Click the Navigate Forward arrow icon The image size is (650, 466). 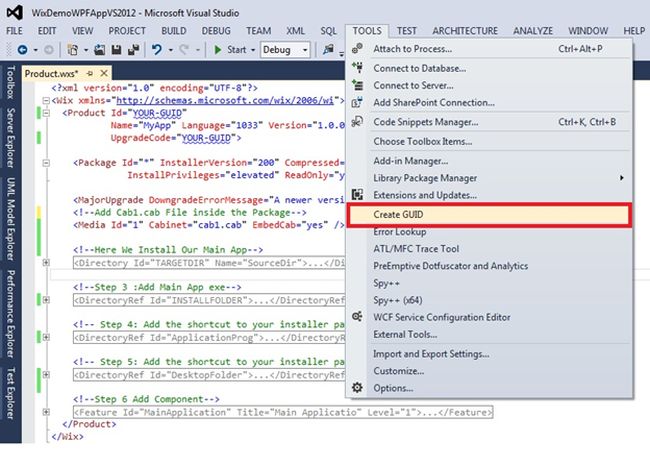[49, 50]
